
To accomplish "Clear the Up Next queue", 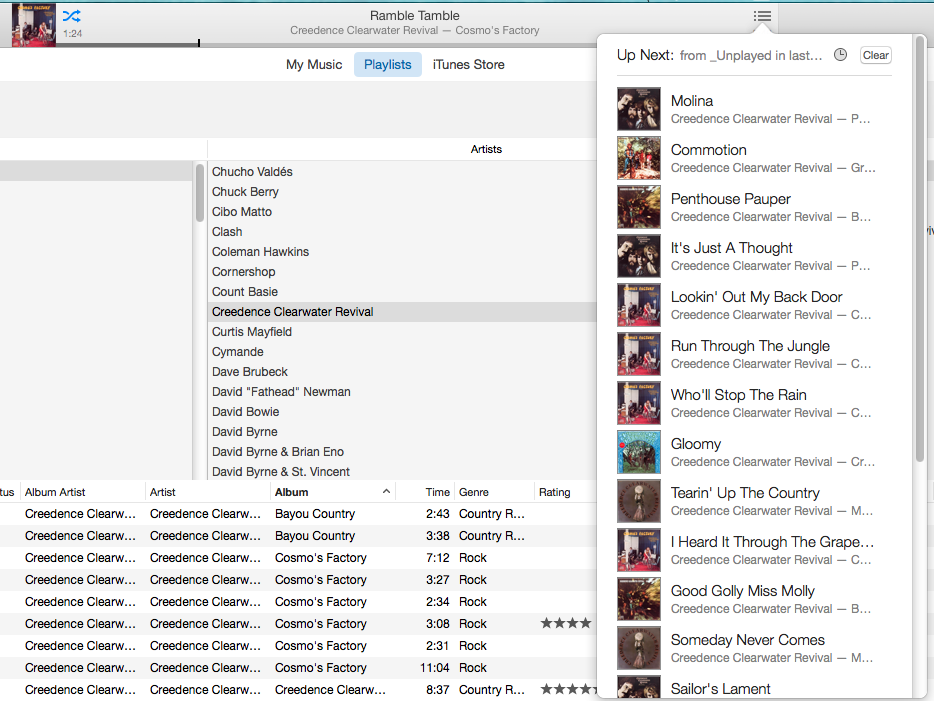I will [x=875, y=55].
